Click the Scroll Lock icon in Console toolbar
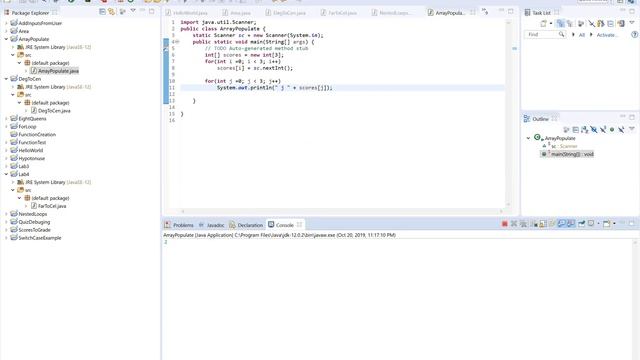 point(543,224)
